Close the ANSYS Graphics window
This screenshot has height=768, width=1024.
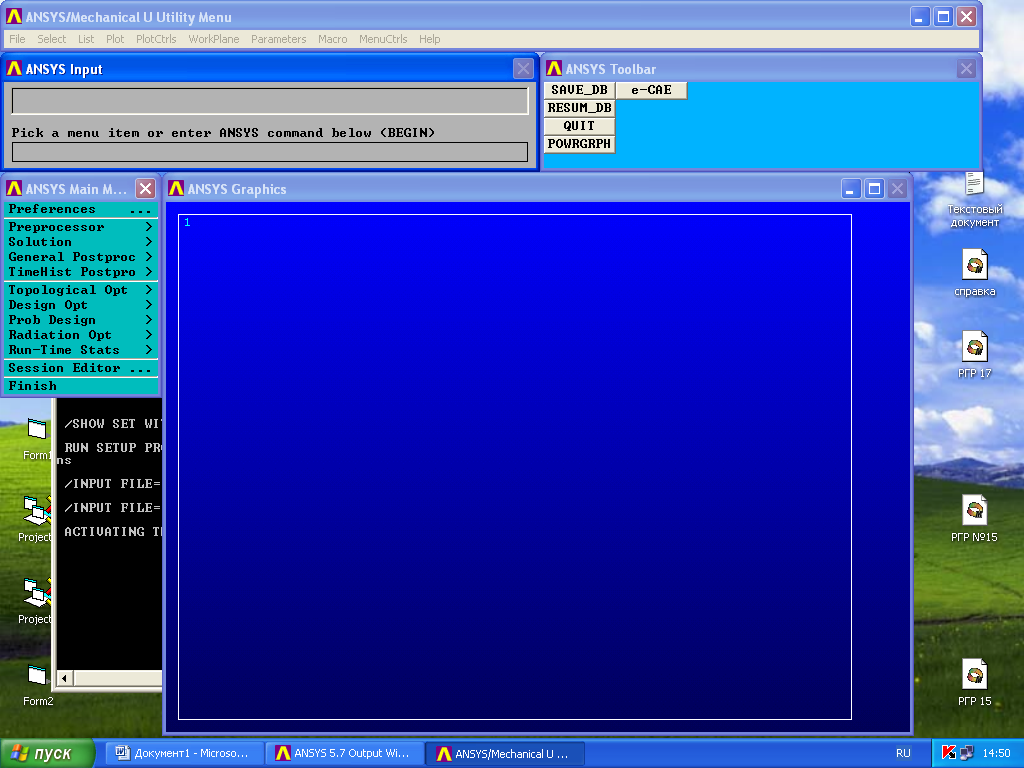coord(898,189)
